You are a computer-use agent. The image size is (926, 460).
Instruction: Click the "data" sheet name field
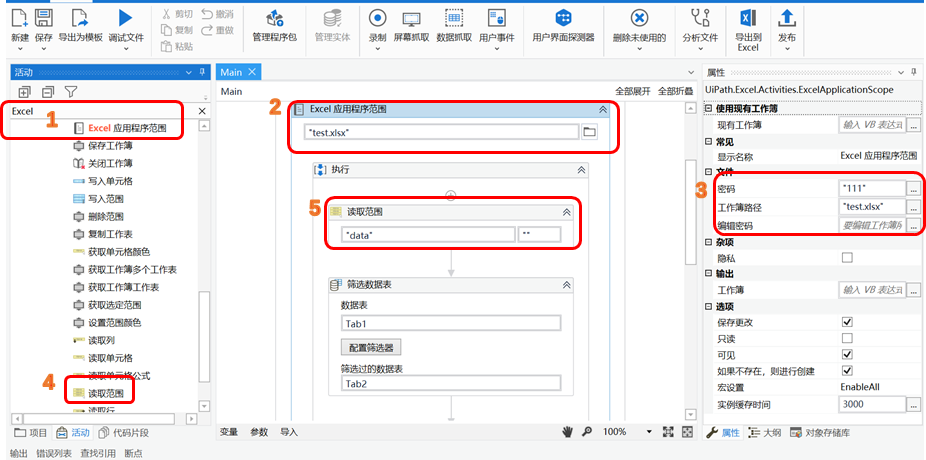428,234
